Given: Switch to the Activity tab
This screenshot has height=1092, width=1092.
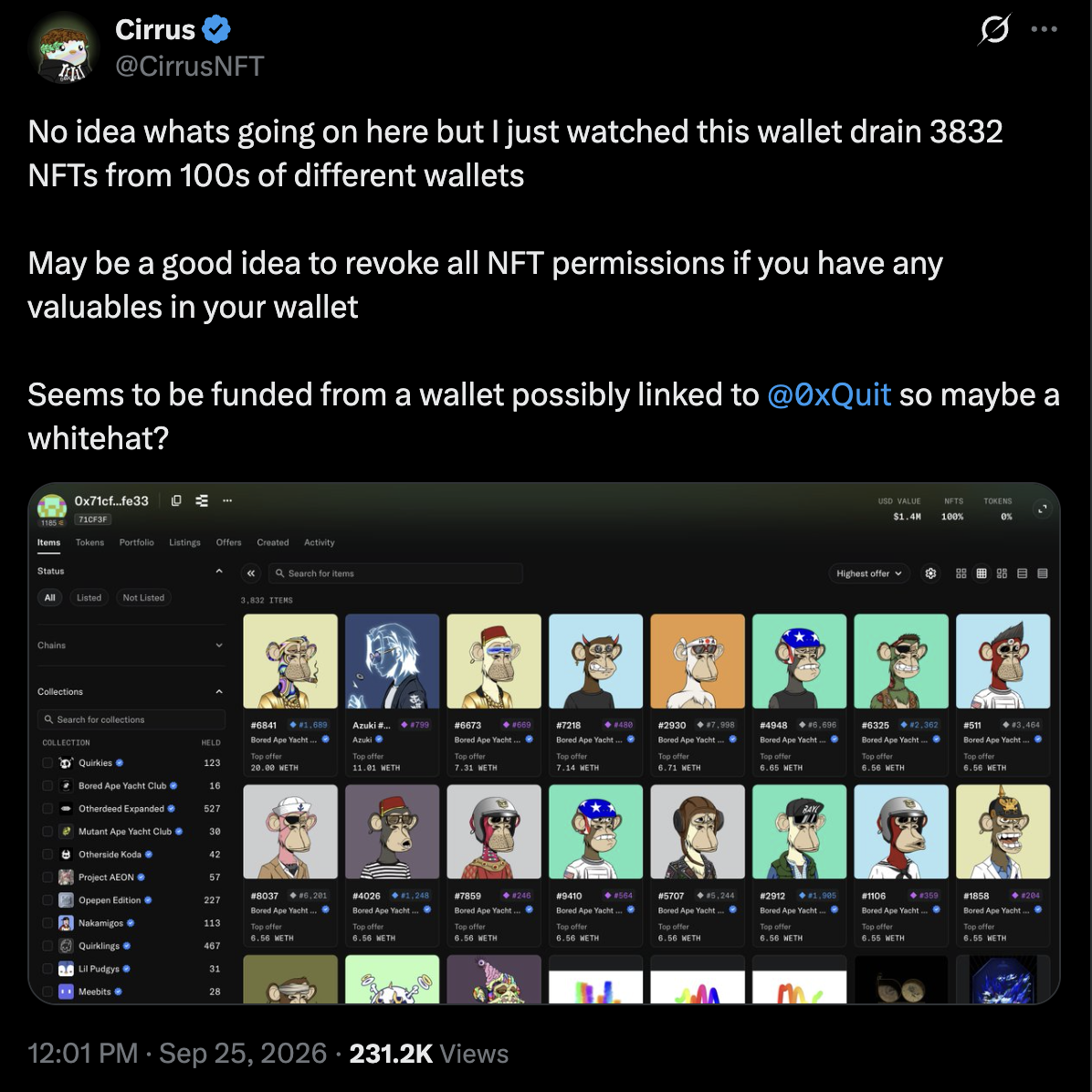Looking at the screenshot, I should [319, 542].
